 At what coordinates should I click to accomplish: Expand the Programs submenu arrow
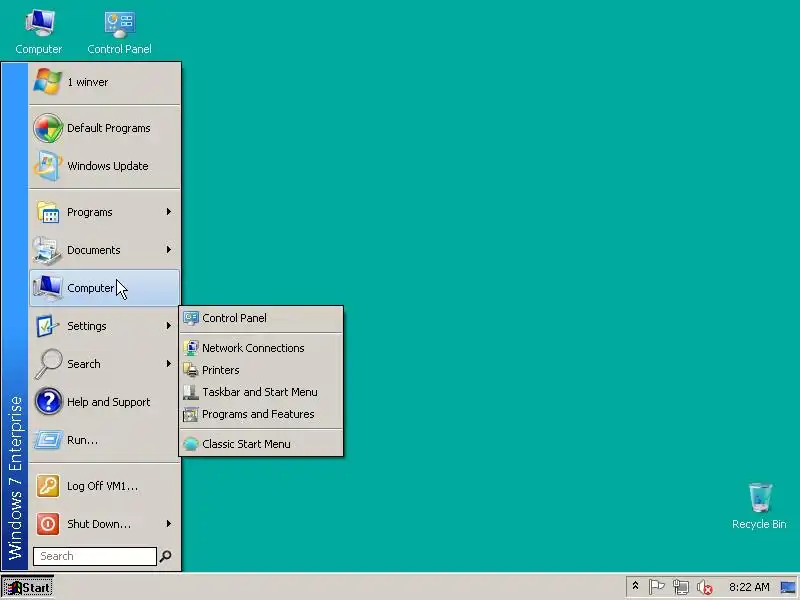168,212
